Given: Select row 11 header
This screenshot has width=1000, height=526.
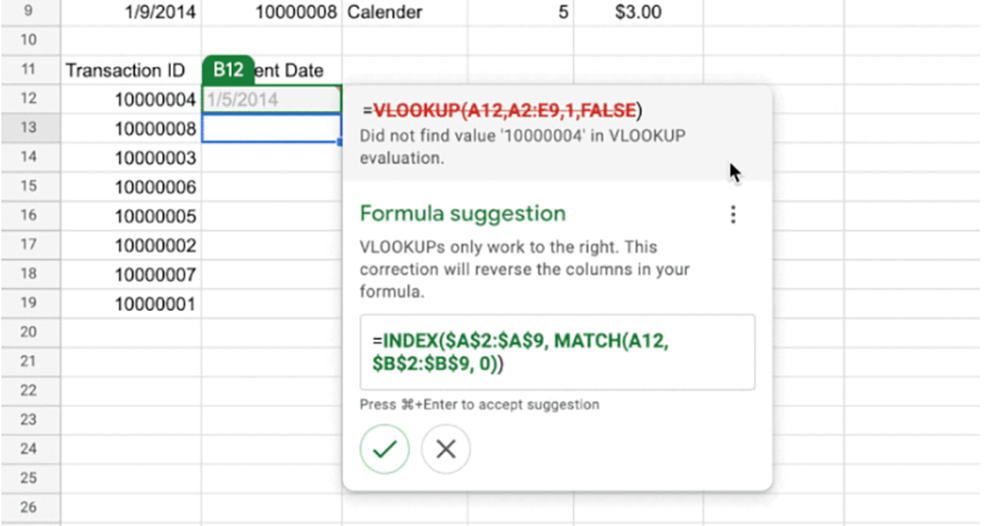Looking at the screenshot, I should pyautogui.click(x=30, y=69).
